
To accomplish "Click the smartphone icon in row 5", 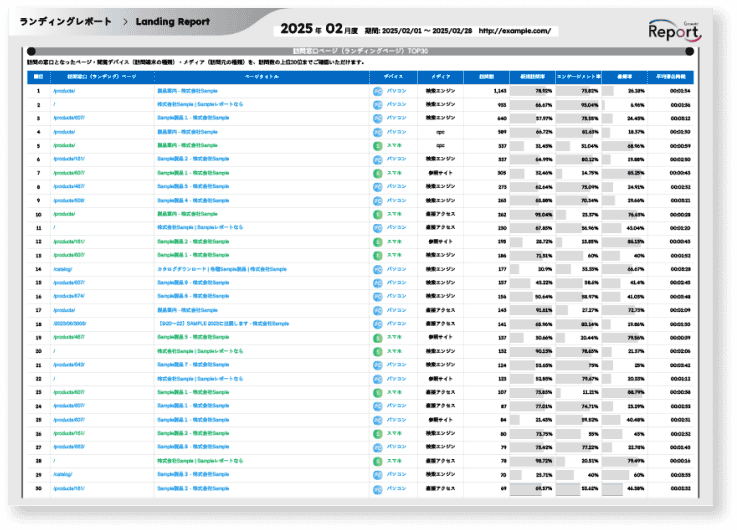I will point(377,145).
